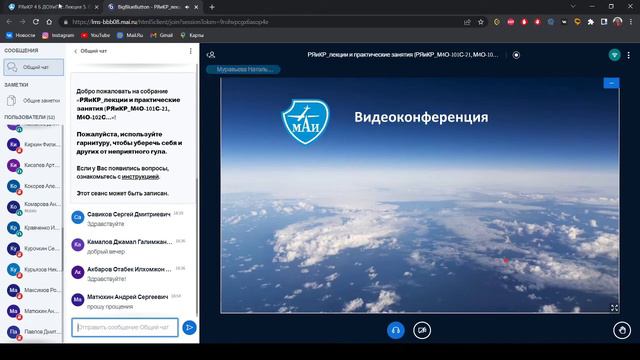Viewport: 640px width, 360px height.
Task: Click Матюхин Андрей Сергеевич's chat avatar
Action: point(78,300)
